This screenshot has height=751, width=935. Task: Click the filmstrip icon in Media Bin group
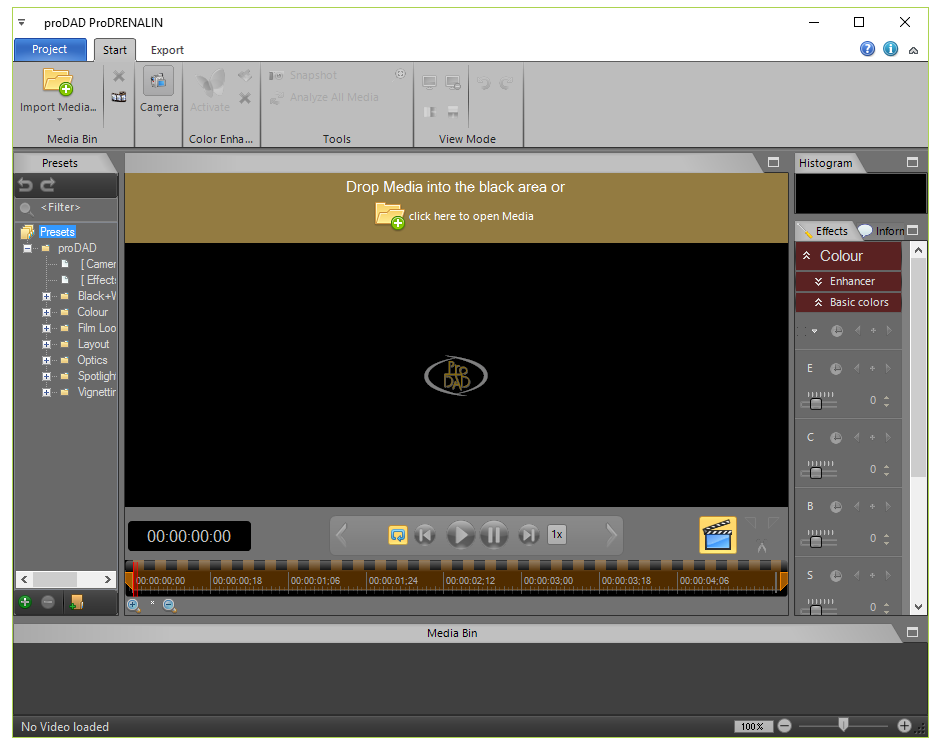coord(119,97)
